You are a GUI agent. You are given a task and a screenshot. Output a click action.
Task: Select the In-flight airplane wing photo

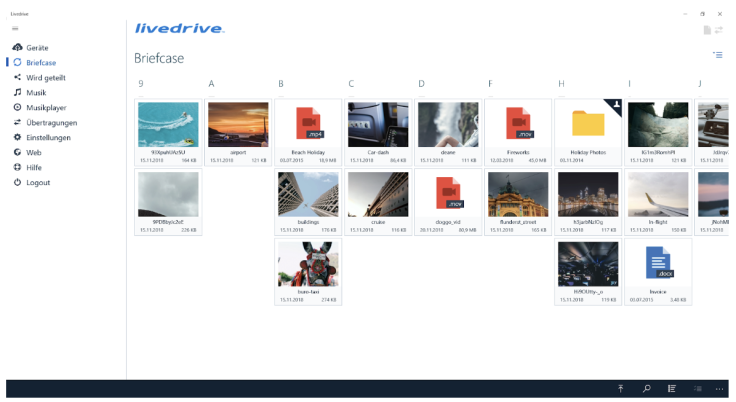658,194
